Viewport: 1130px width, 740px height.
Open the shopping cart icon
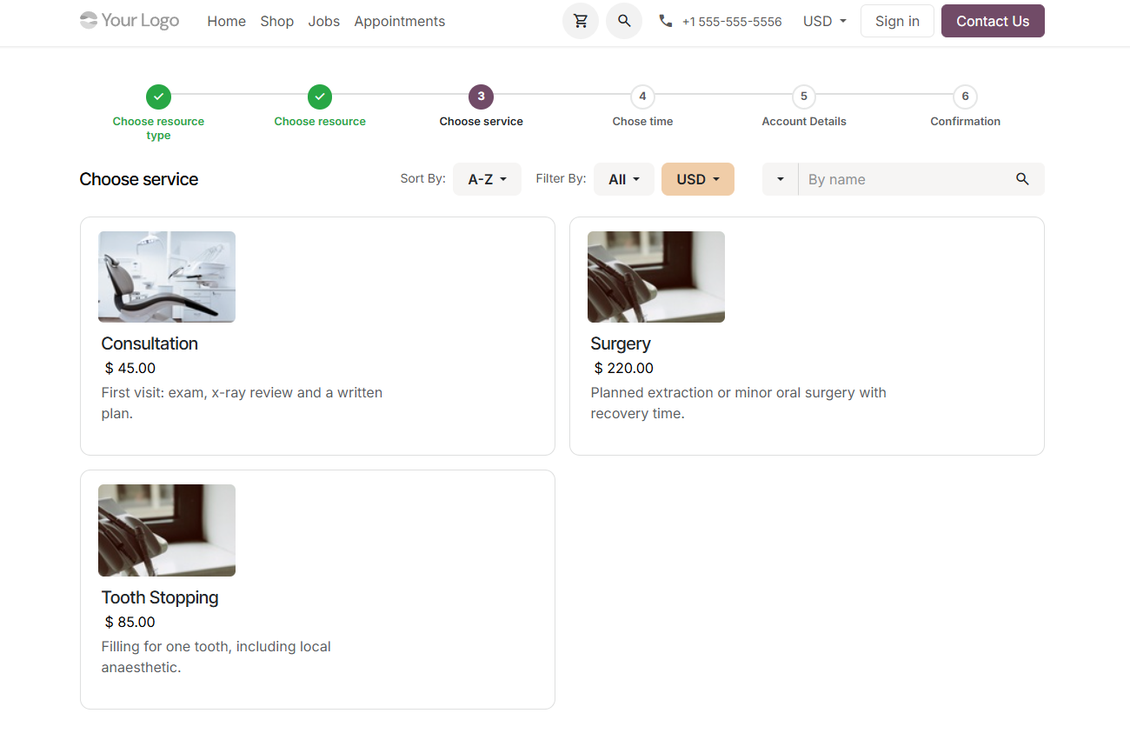click(580, 21)
